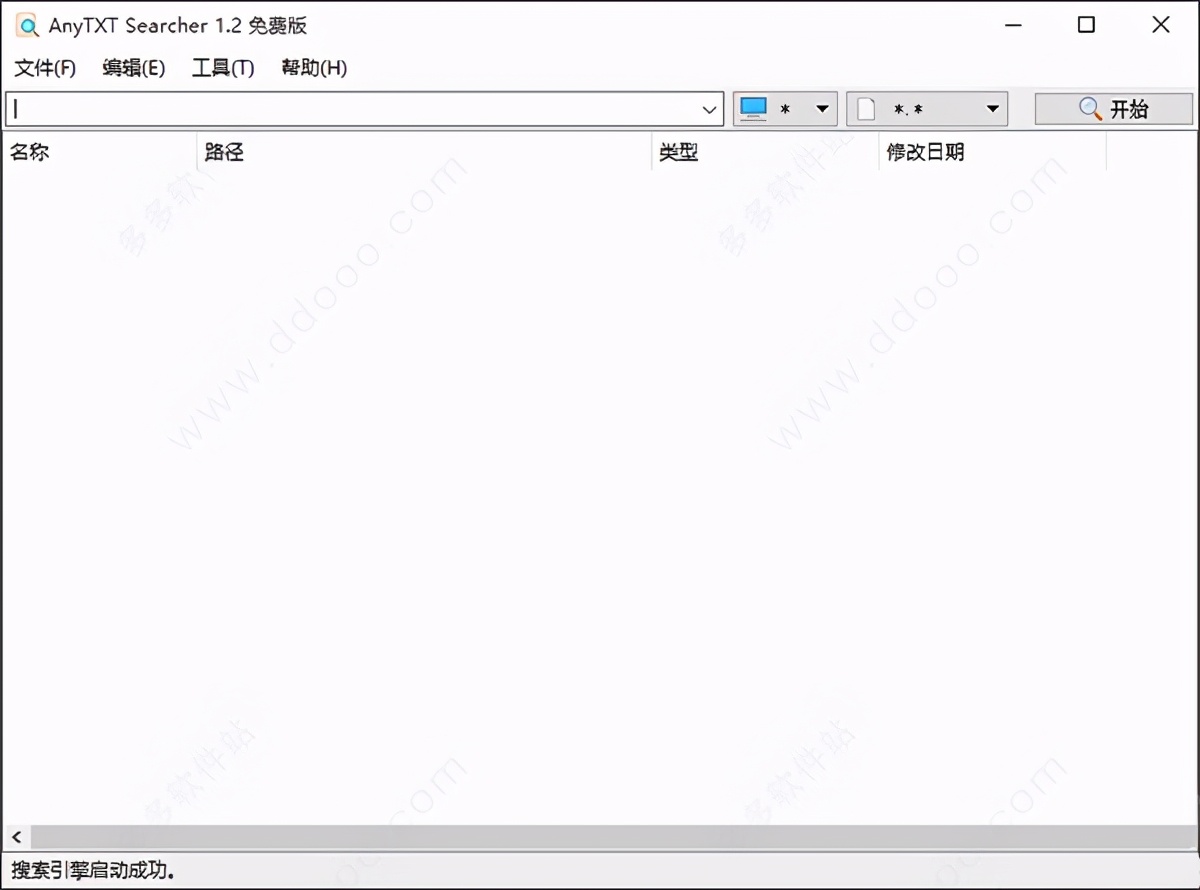Click the AnyTXT Searcher title bar icon

click(x=27, y=25)
